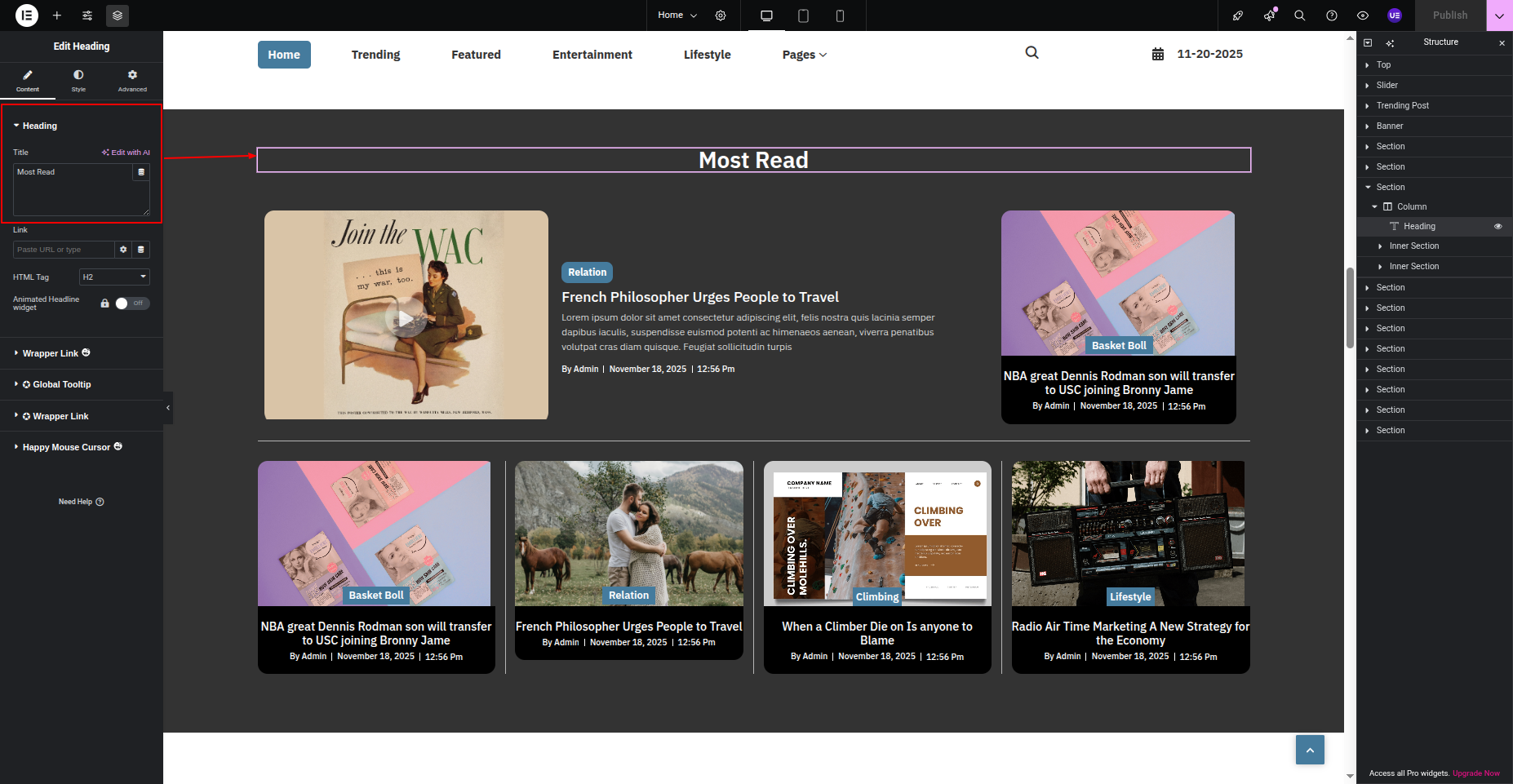Image resolution: width=1513 pixels, height=784 pixels.
Task: Click the Edit with AI link
Action: coord(126,153)
